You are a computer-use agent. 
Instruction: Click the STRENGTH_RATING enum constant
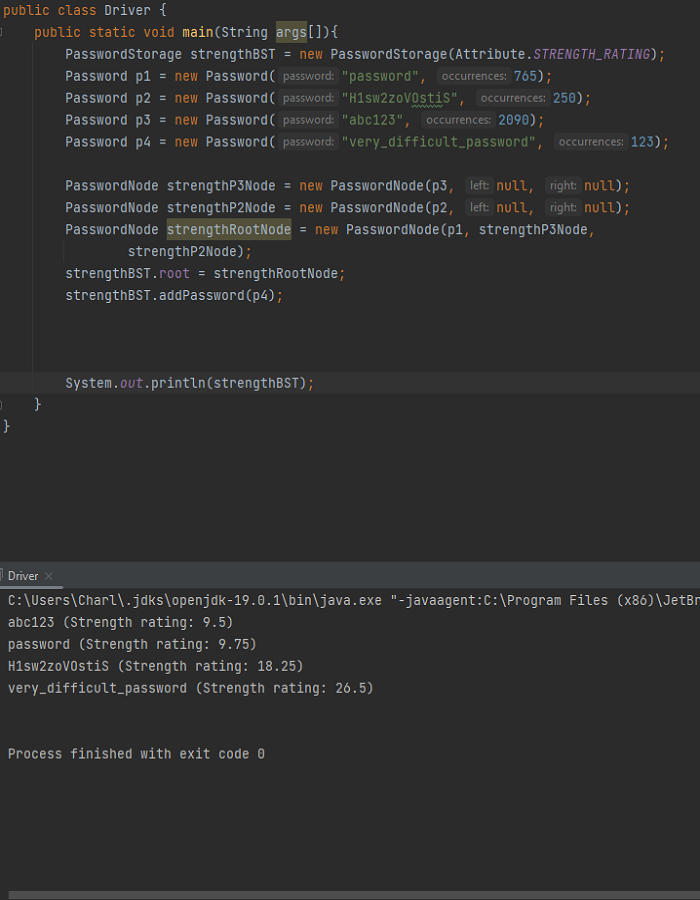(592, 55)
